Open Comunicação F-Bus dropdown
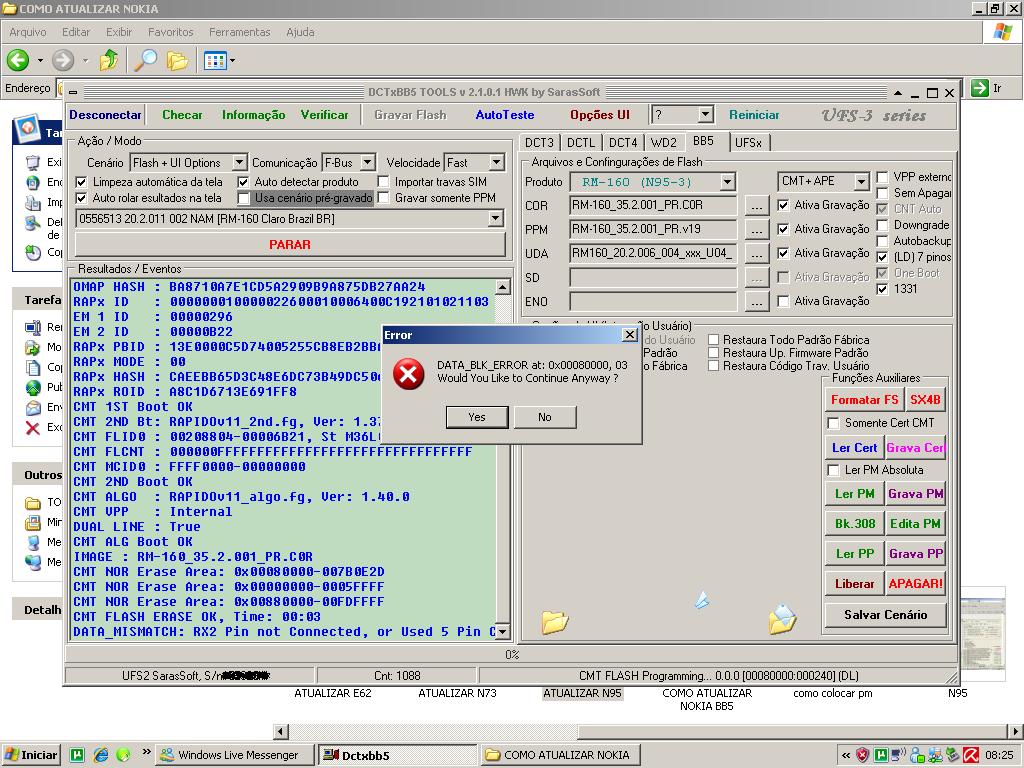This screenshot has height=768, width=1024. coord(368,162)
